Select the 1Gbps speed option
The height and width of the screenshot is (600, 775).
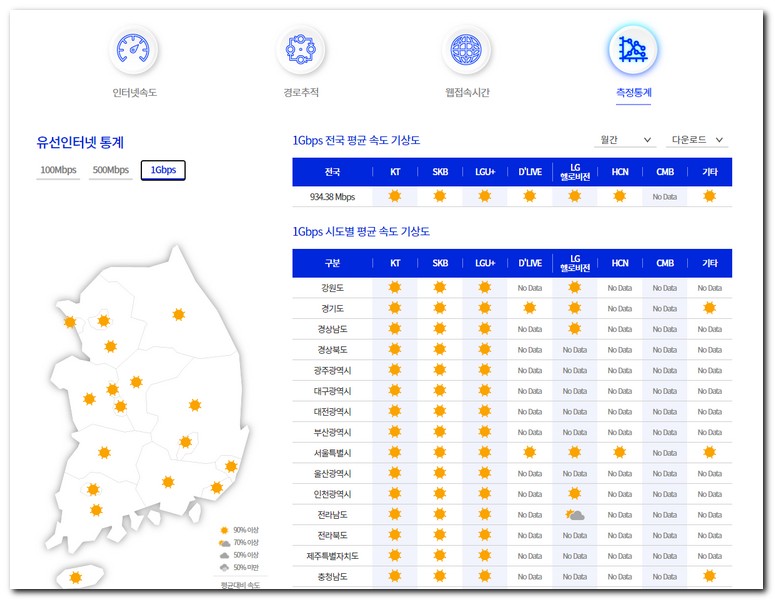click(163, 170)
